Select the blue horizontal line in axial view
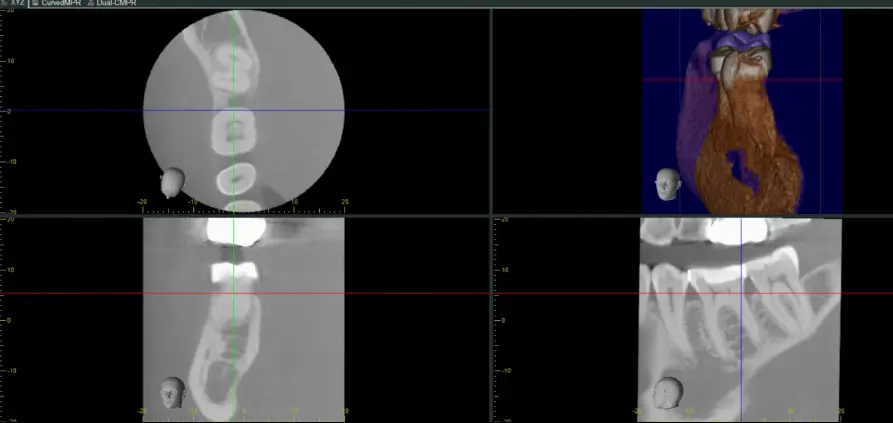 coord(244,110)
